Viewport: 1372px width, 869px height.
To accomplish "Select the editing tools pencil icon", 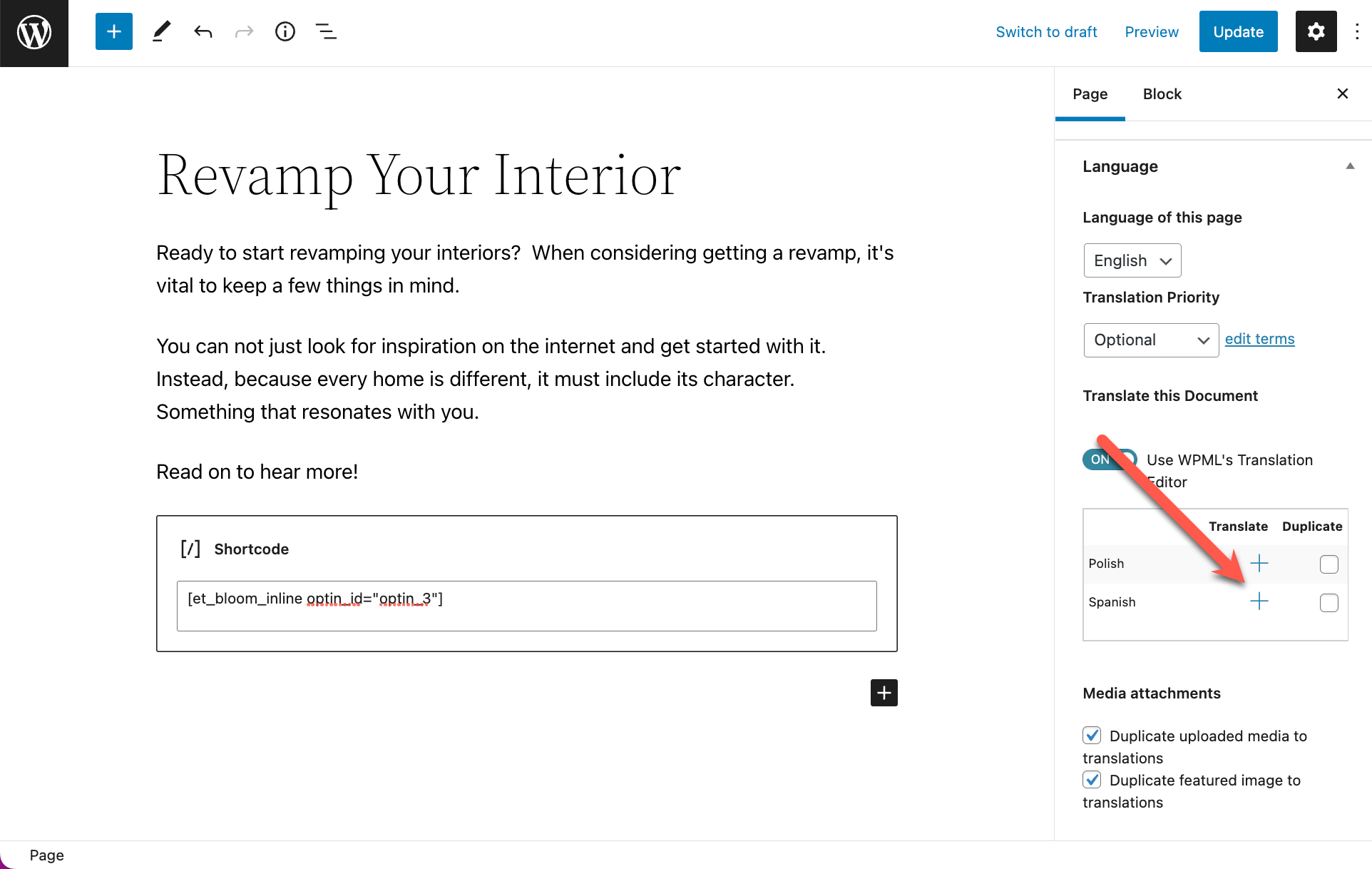I will tap(161, 31).
